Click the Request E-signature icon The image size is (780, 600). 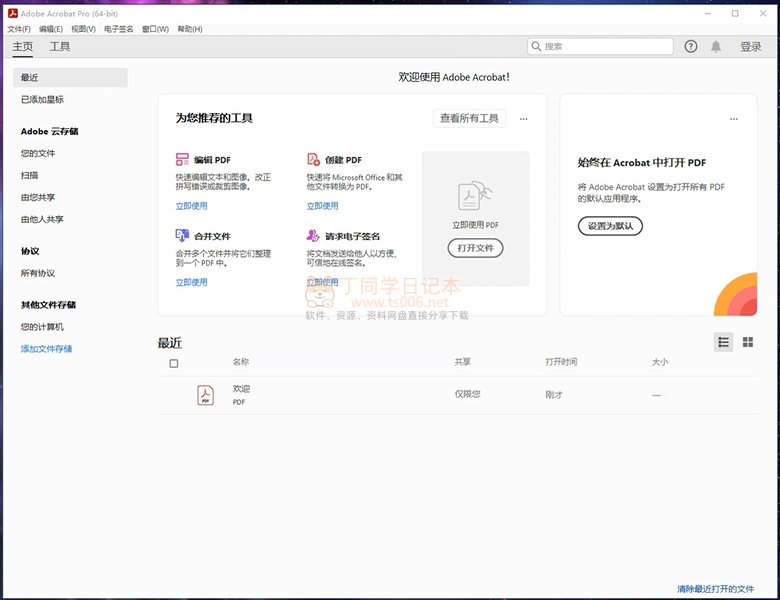tap(313, 236)
